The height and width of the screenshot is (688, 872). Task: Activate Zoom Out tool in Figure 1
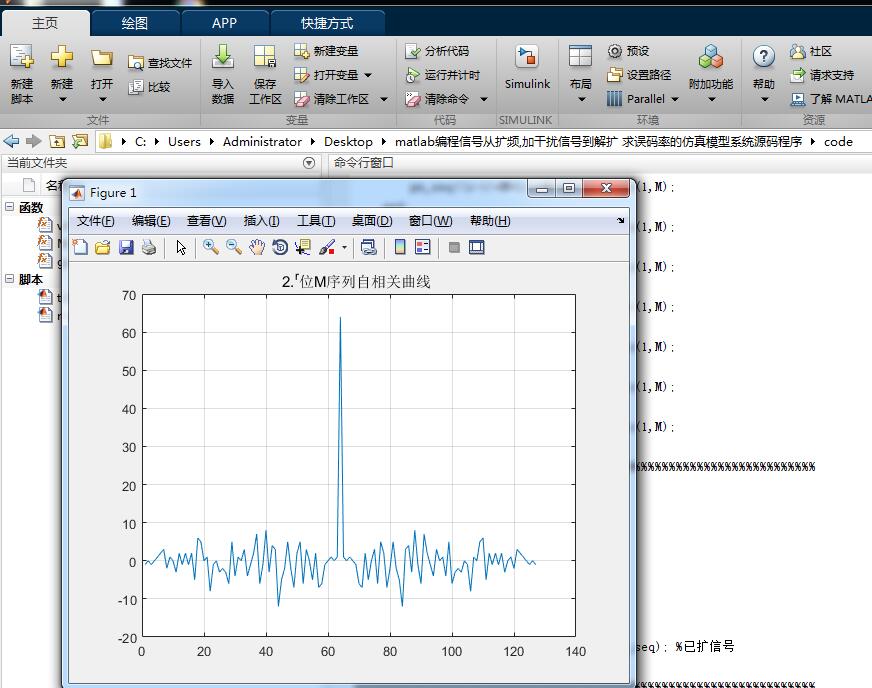(x=234, y=247)
